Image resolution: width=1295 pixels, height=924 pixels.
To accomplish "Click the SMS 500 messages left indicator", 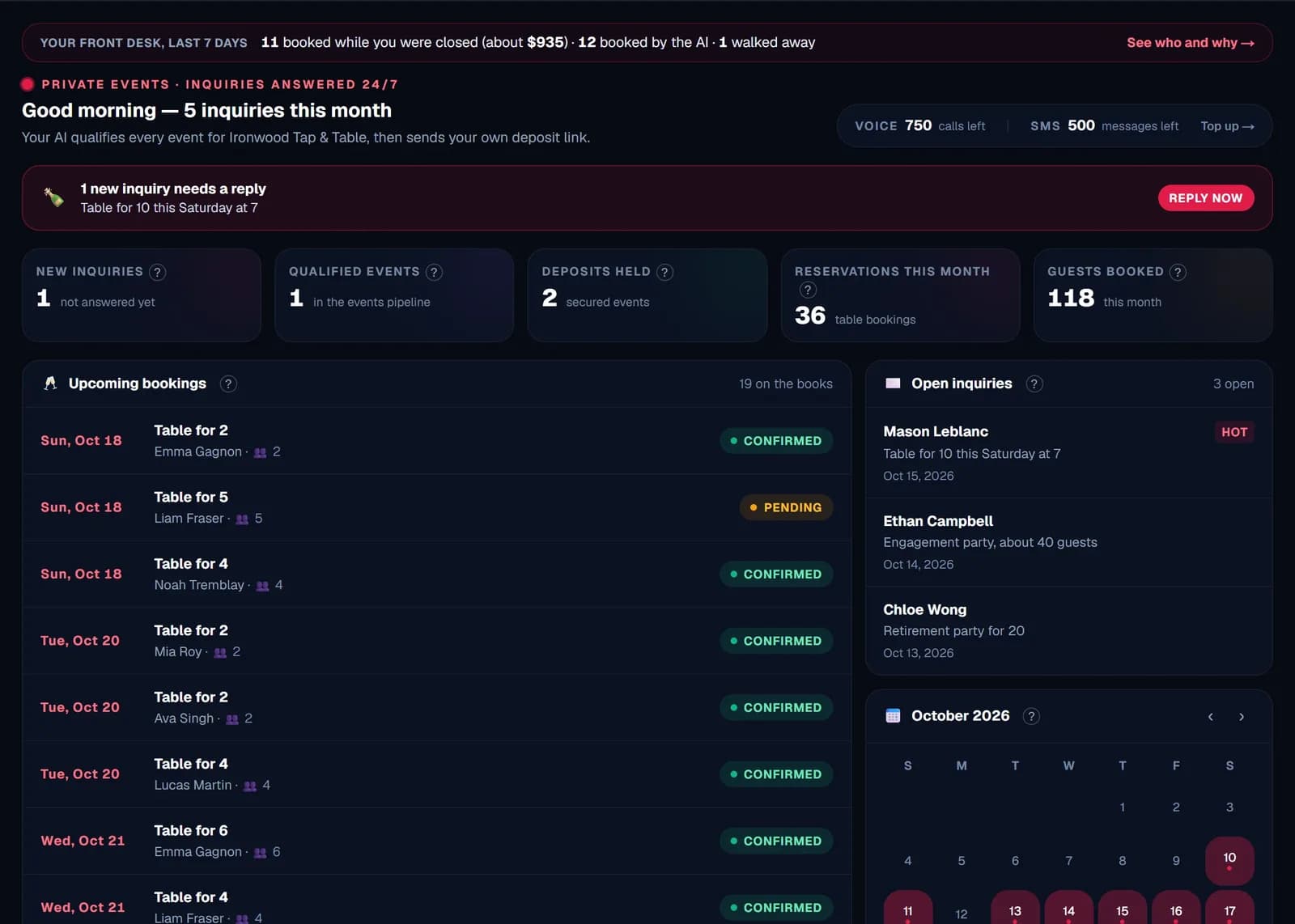I will click(1104, 126).
